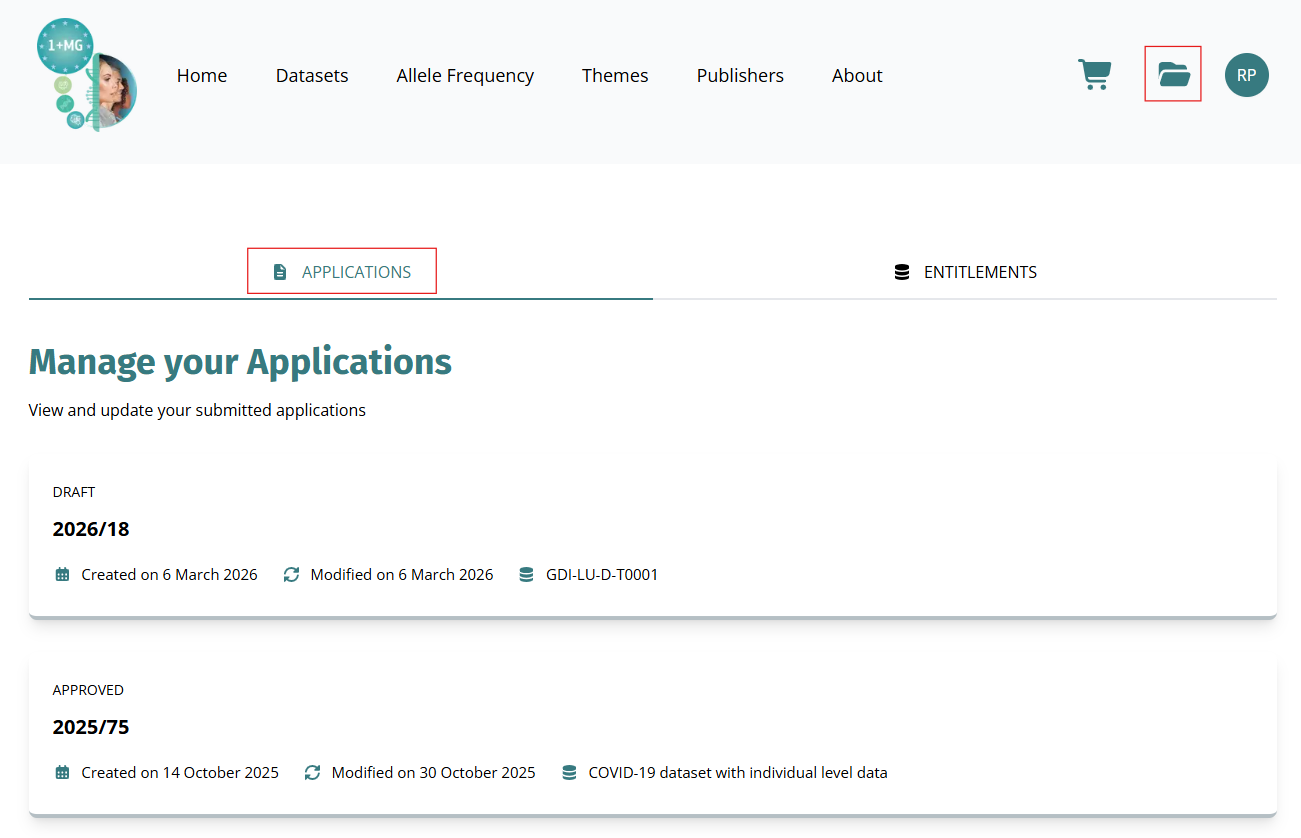Open the About page
This screenshot has width=1301, height=838.
click(857, 76)
